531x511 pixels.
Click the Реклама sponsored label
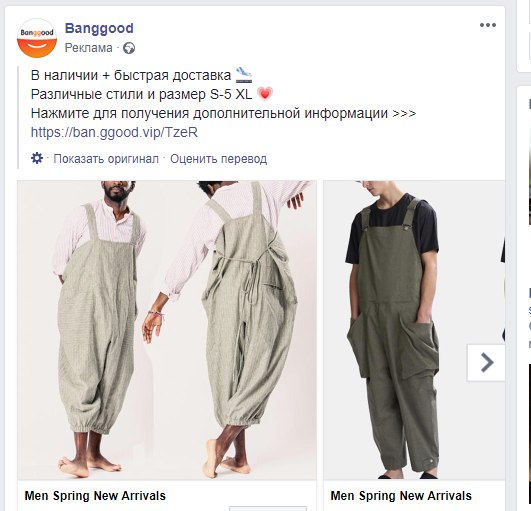pyautogui.click(x=88, y=48)
